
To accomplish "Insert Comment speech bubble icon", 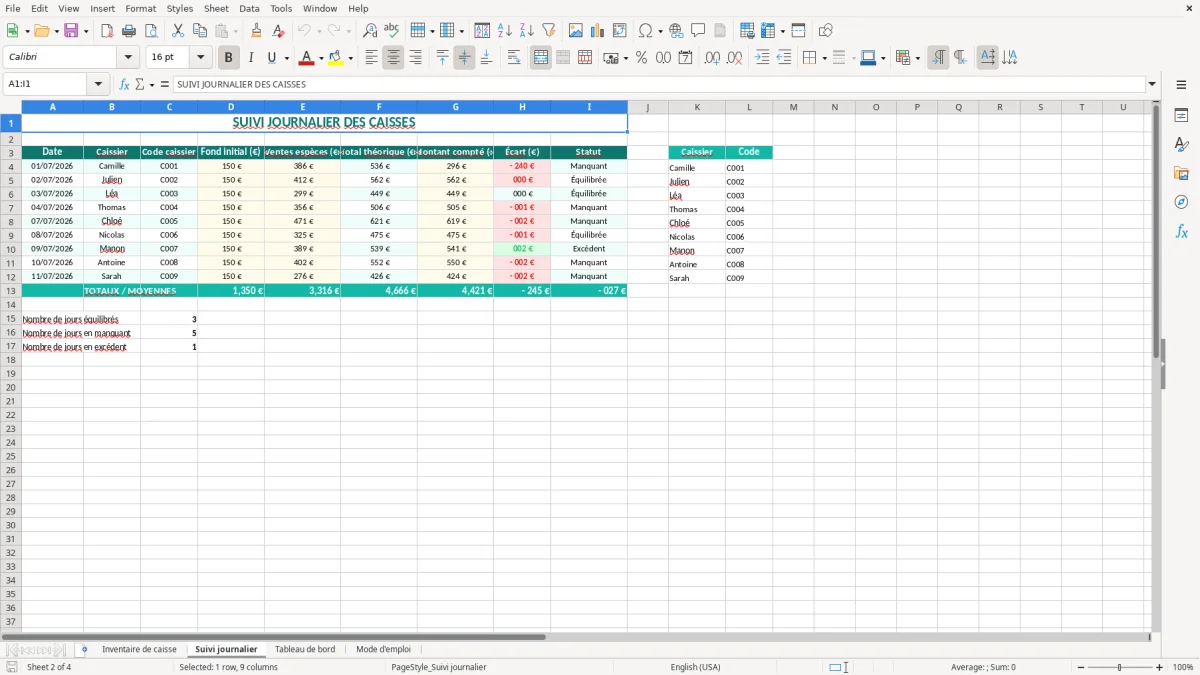I will click(x=698, y=31).
